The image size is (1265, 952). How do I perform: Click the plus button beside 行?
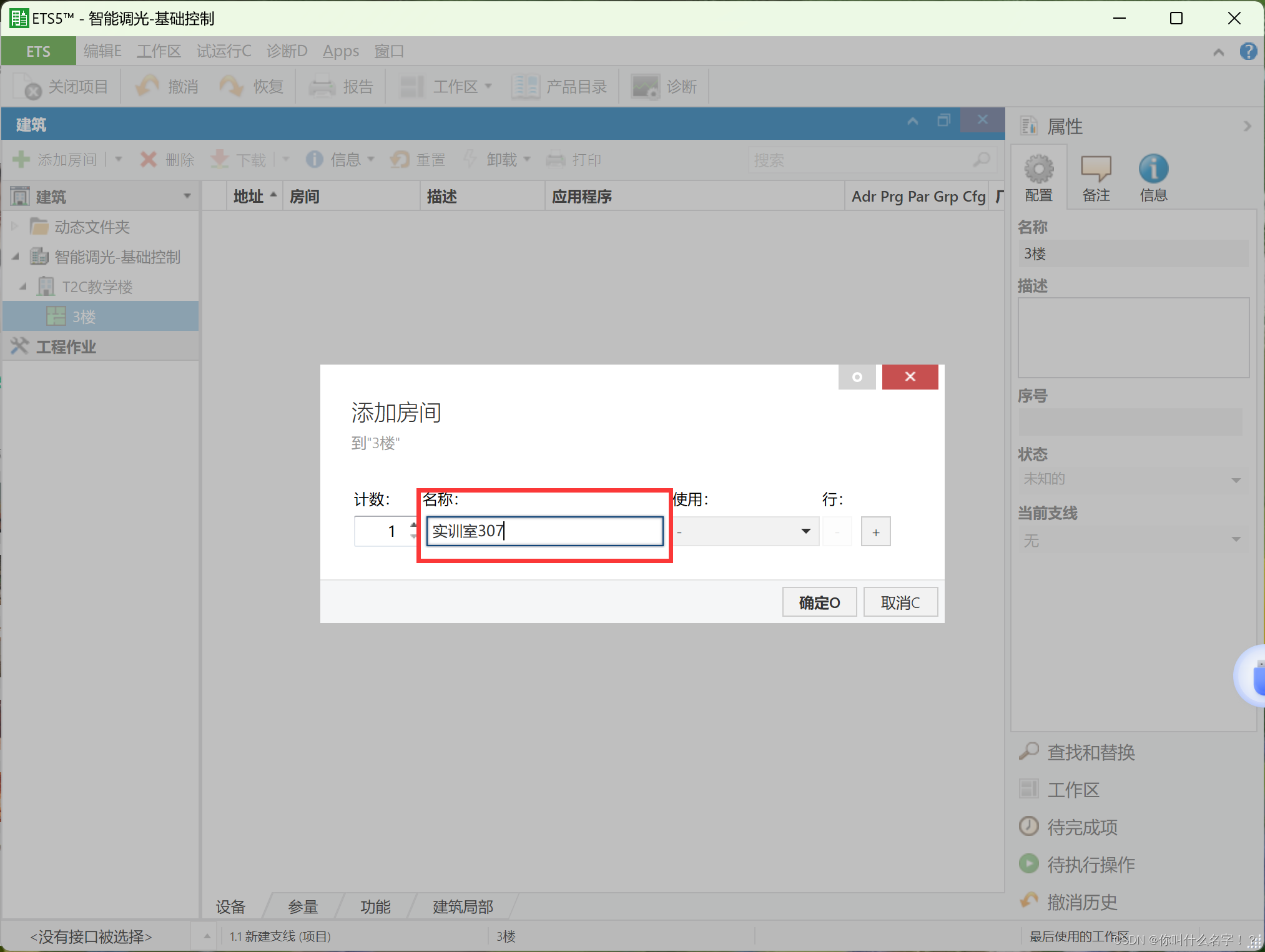[x=875, y=532]
